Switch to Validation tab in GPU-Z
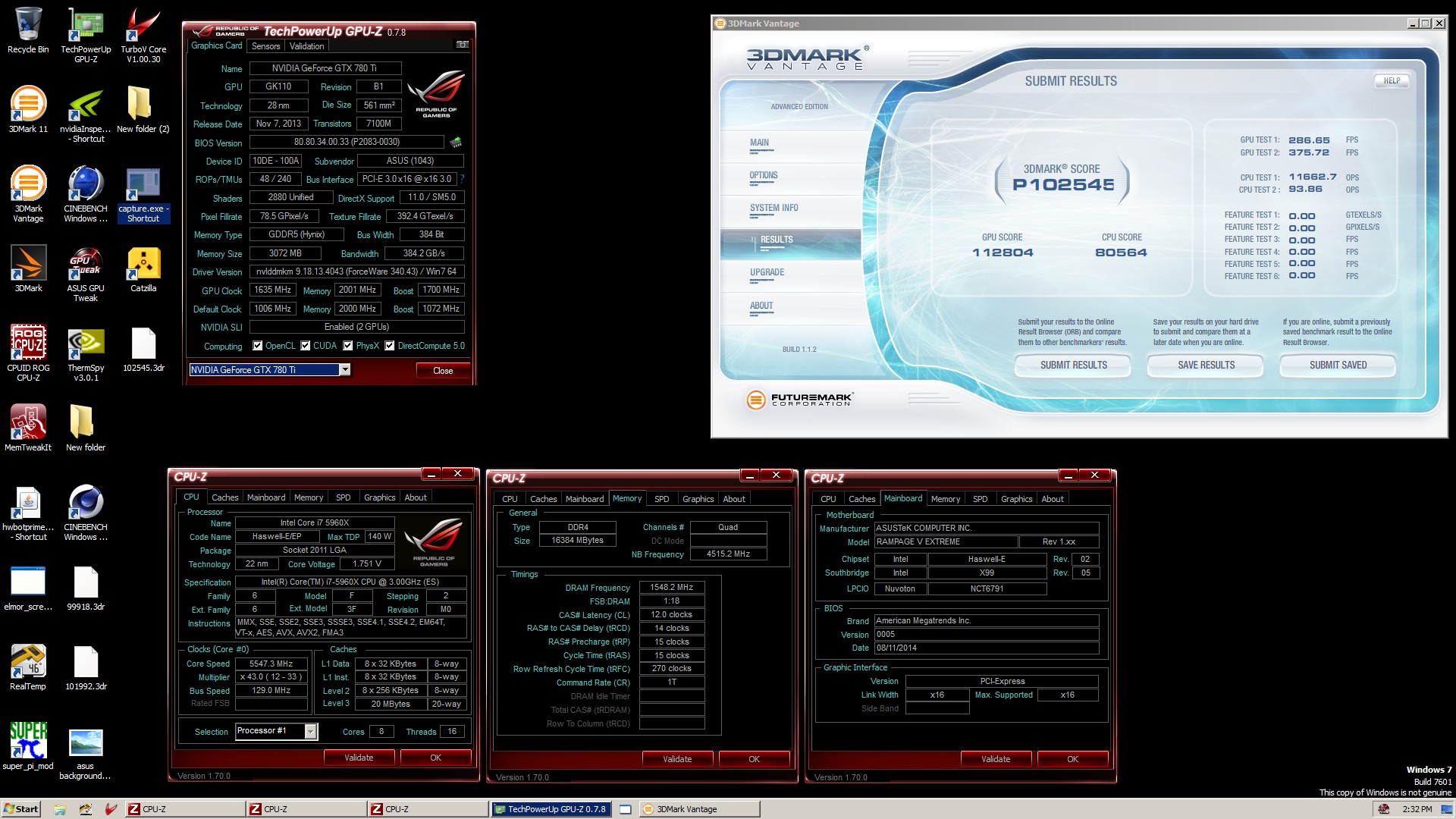1456x819 pixels. tap(307, 46)
